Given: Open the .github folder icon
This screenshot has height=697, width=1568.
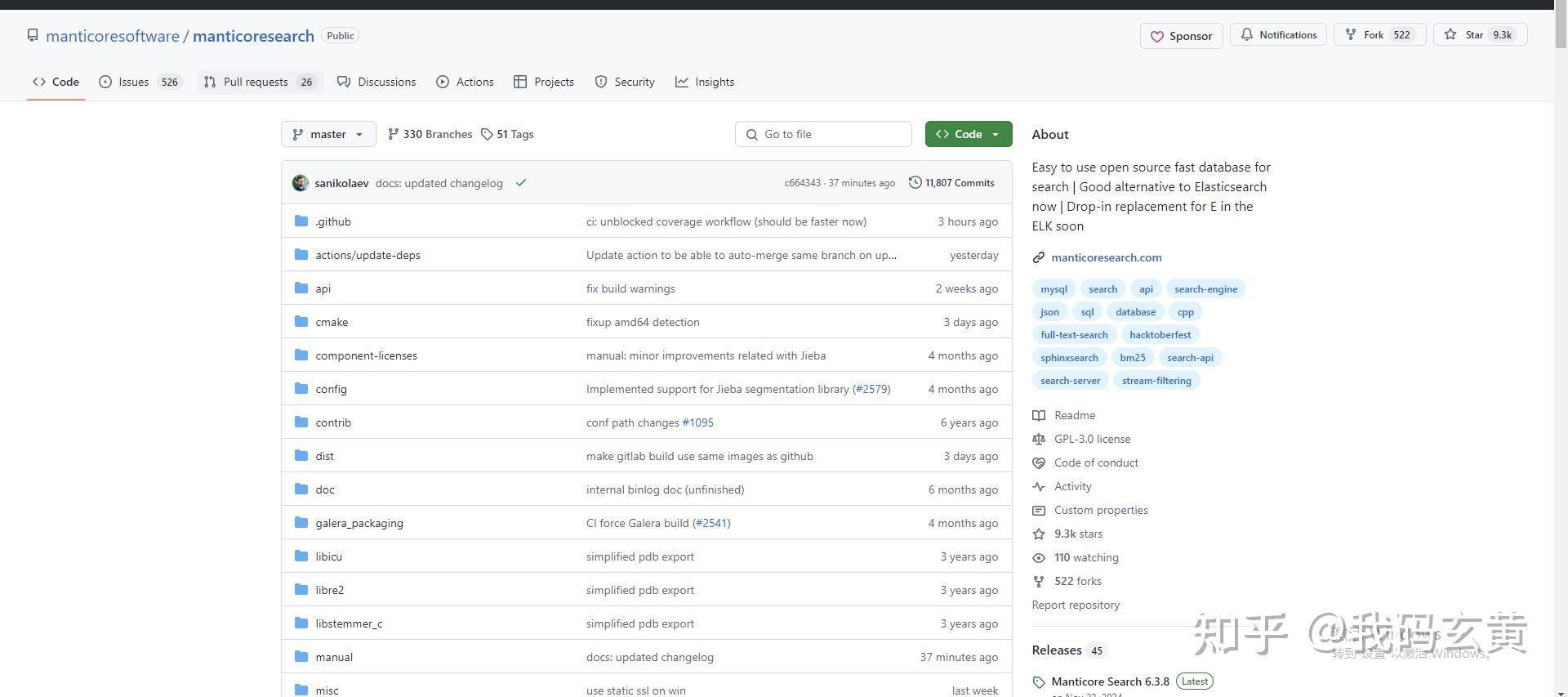Looking at the screenshot, I should (301, 221).
